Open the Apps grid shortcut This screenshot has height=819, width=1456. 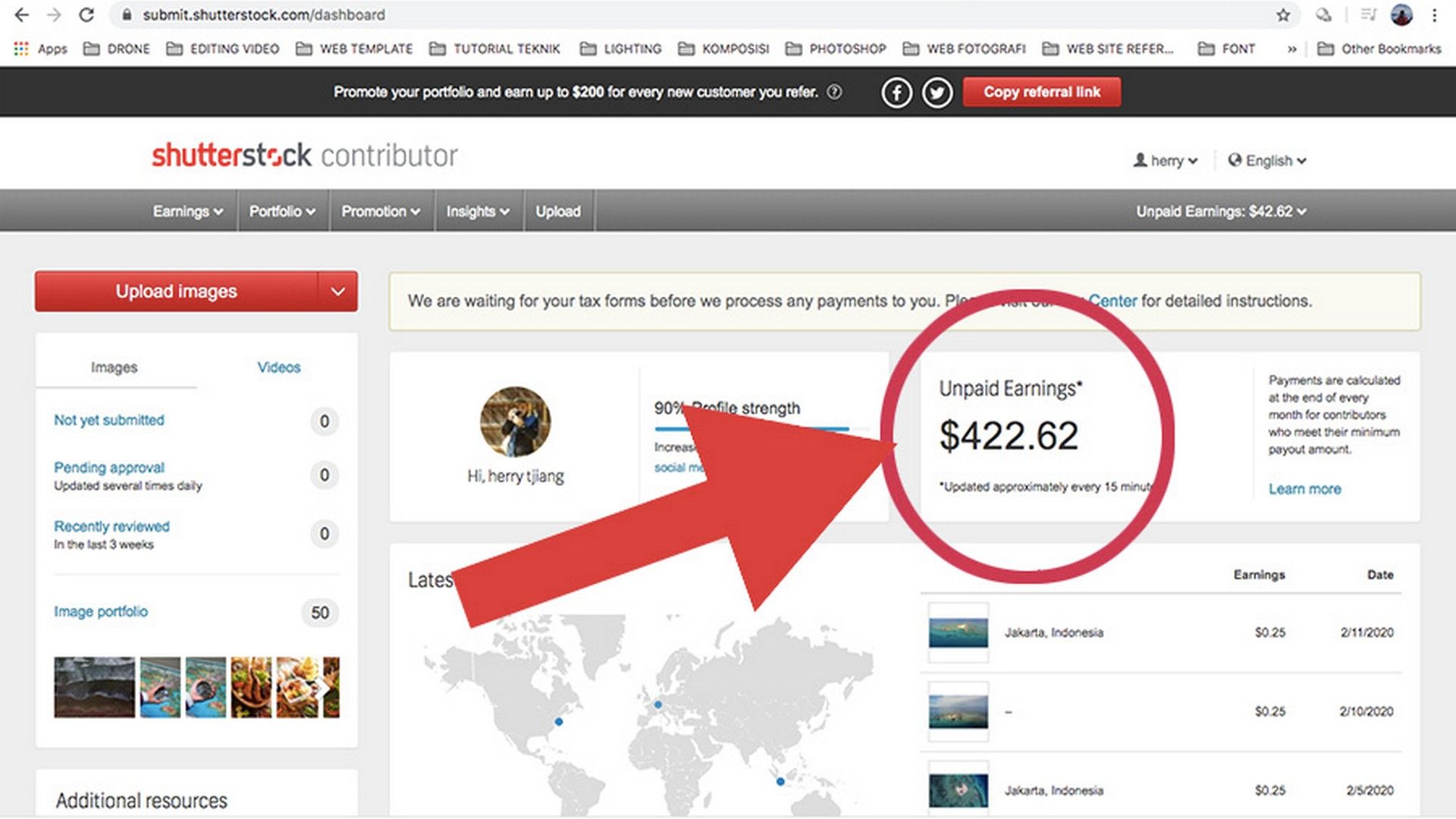click(x=41, y=49)
